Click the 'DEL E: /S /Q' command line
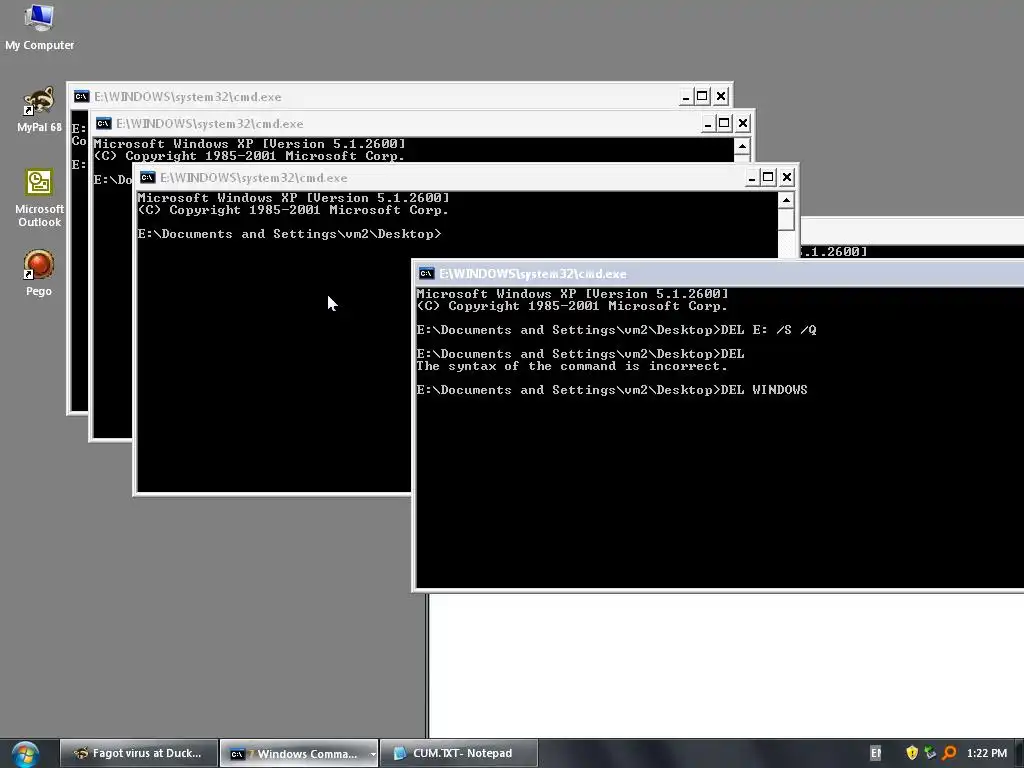The width and height of the screenshot is (1024, 768). tap(616, 330)
